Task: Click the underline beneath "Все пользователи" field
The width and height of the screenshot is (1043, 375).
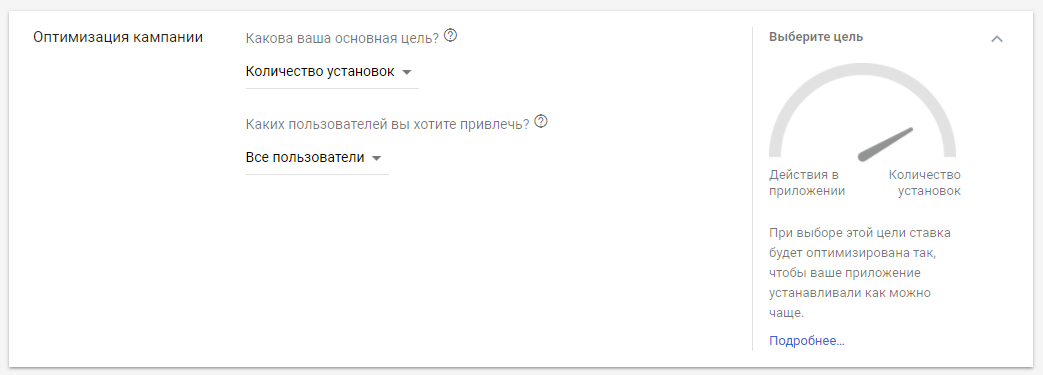Action: pyautogui.click(x=317, y=174)
